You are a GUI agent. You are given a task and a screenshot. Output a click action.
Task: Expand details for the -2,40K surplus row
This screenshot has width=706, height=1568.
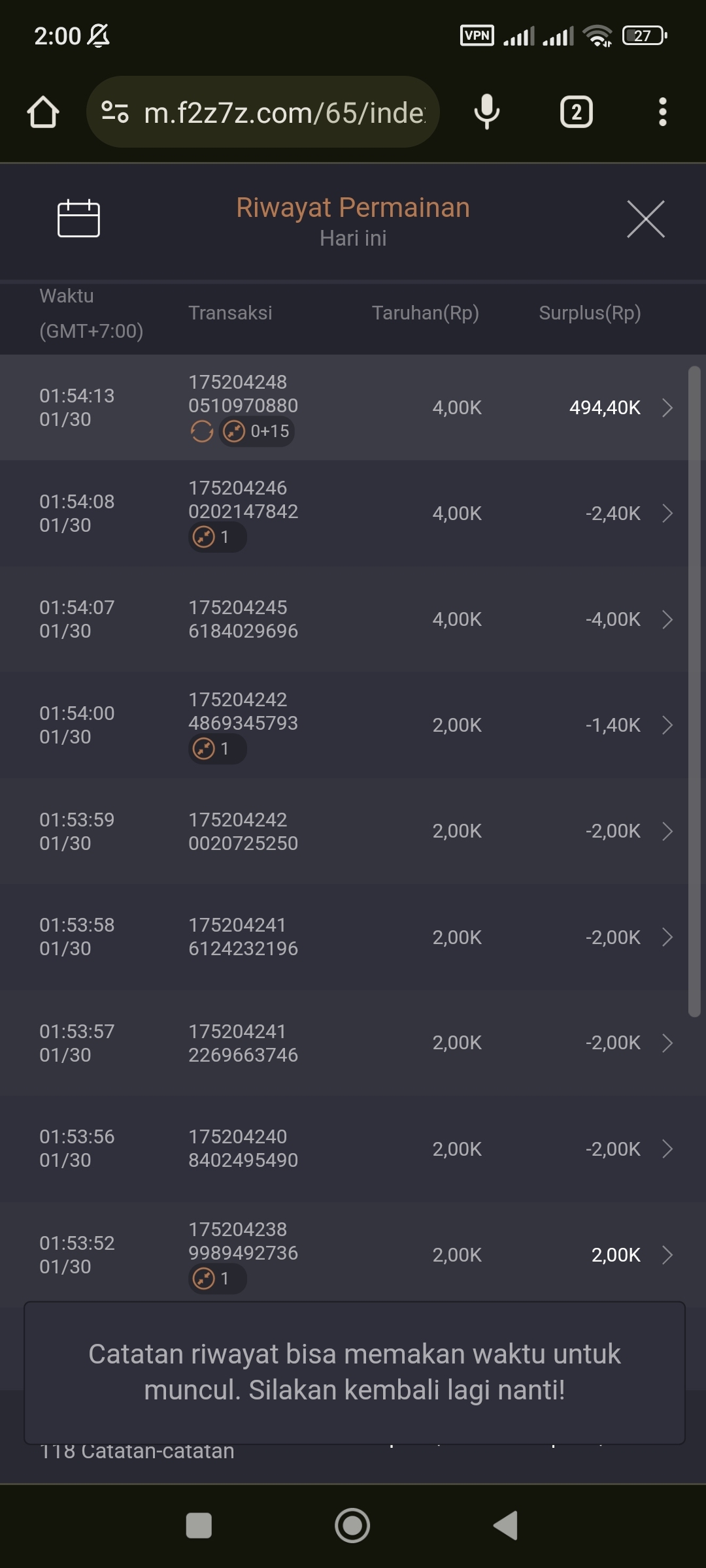(667, 514)
